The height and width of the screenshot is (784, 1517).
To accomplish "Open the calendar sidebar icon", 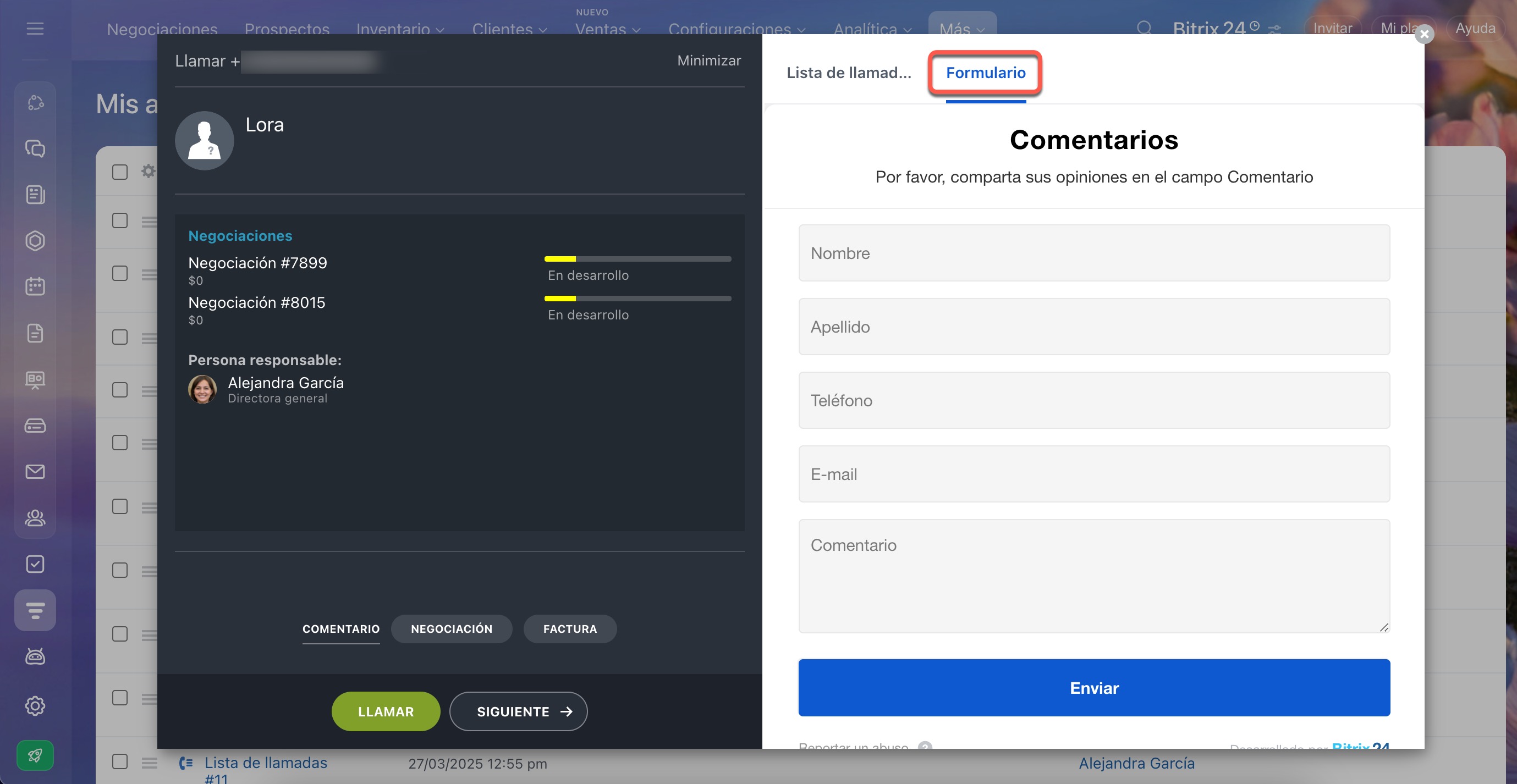I will pyautogui.click(x=35, y=286).
